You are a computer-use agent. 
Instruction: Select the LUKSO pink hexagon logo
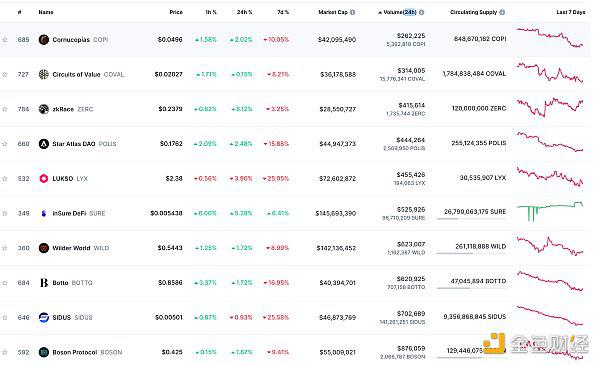[44, 178]
